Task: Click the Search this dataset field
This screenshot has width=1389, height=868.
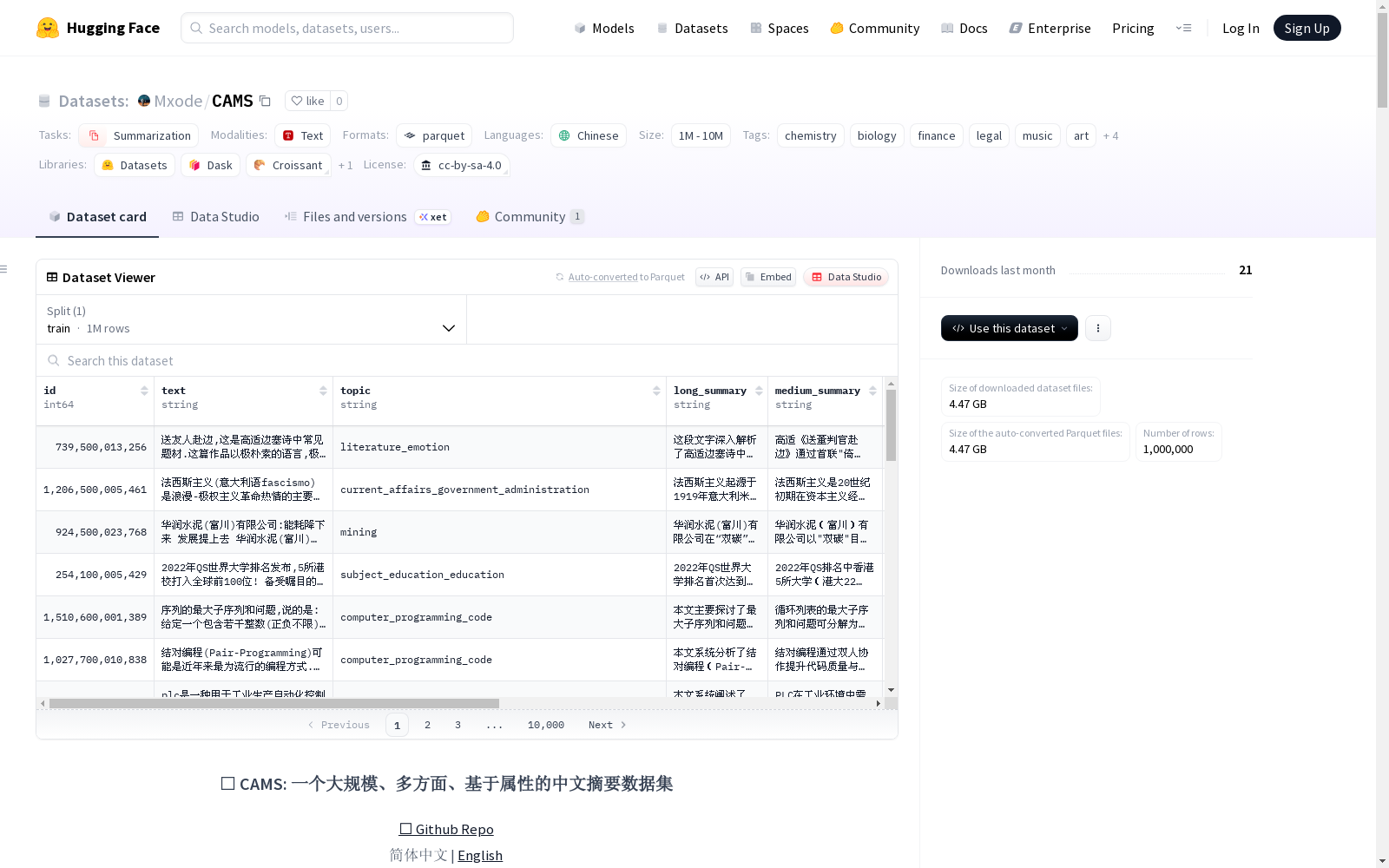Action: 467,360
